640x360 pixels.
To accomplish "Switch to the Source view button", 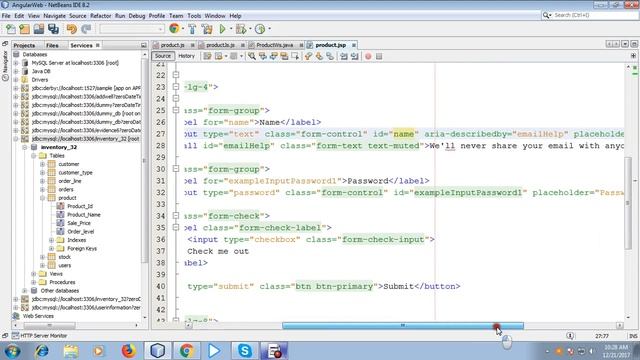I will [162, 56].
